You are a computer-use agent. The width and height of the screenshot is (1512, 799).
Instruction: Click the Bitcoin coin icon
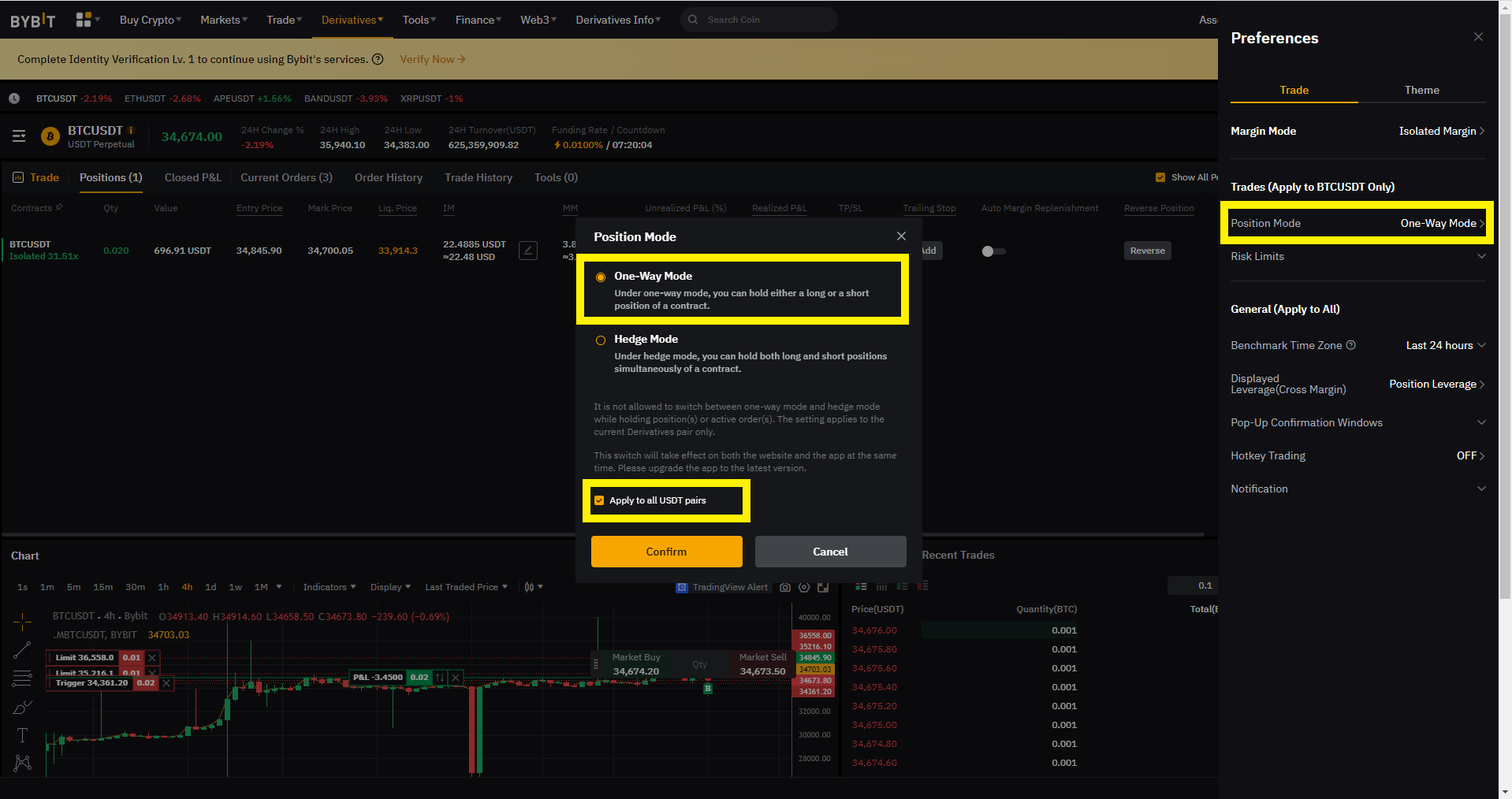click(x=50, y=136)
